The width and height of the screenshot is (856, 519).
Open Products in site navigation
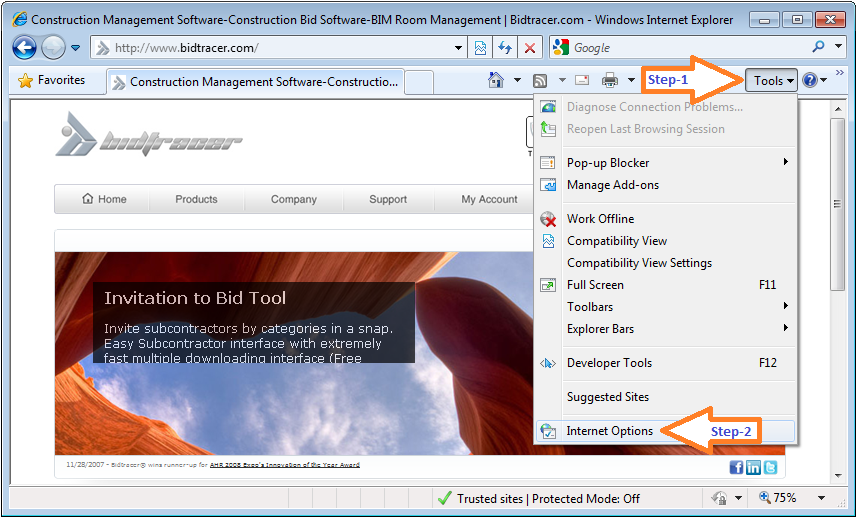196,199
